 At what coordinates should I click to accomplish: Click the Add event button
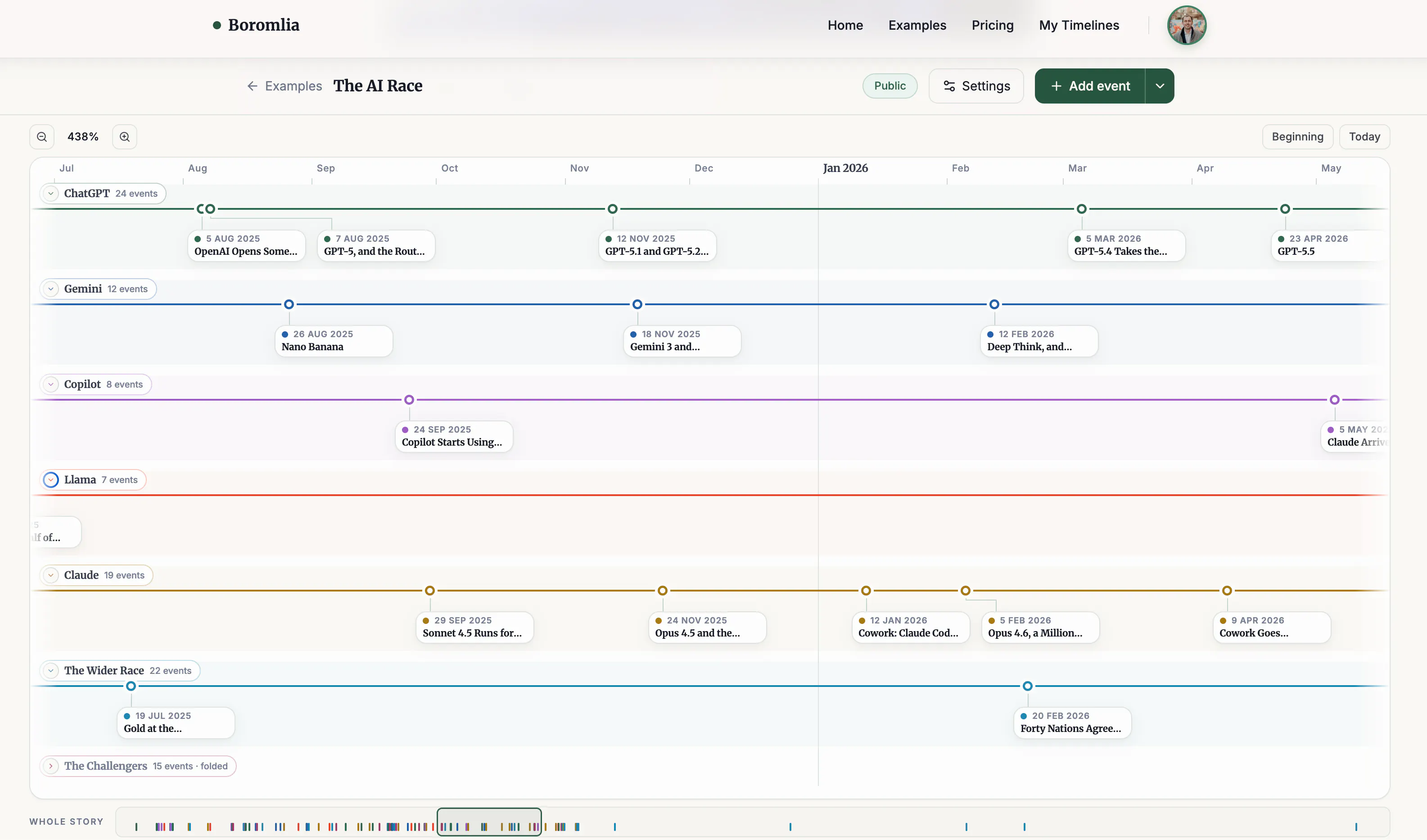[1090, 86]
